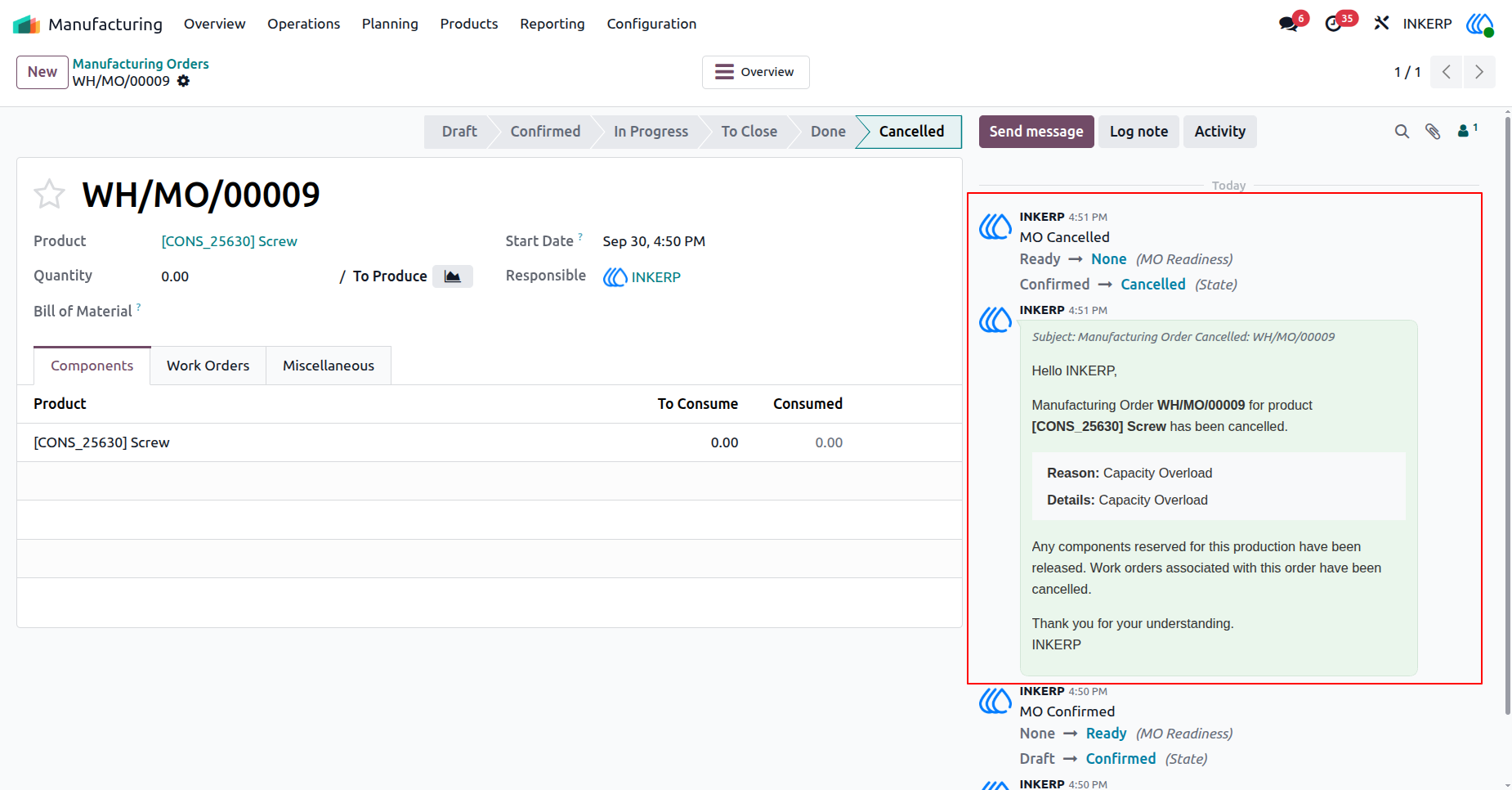
Task: Click the chatter vertical scrollbar
Action: coord(1507,417)
